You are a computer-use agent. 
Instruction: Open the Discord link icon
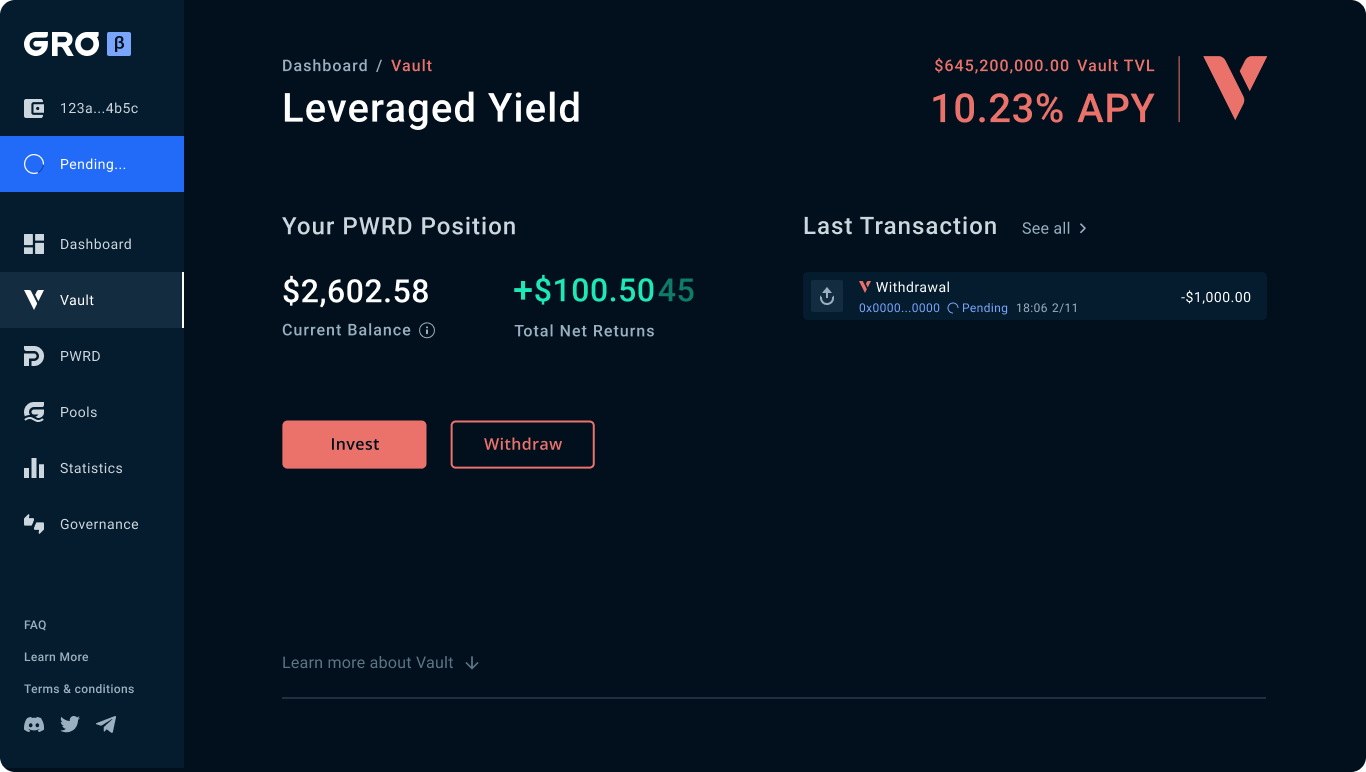(34, 724)
